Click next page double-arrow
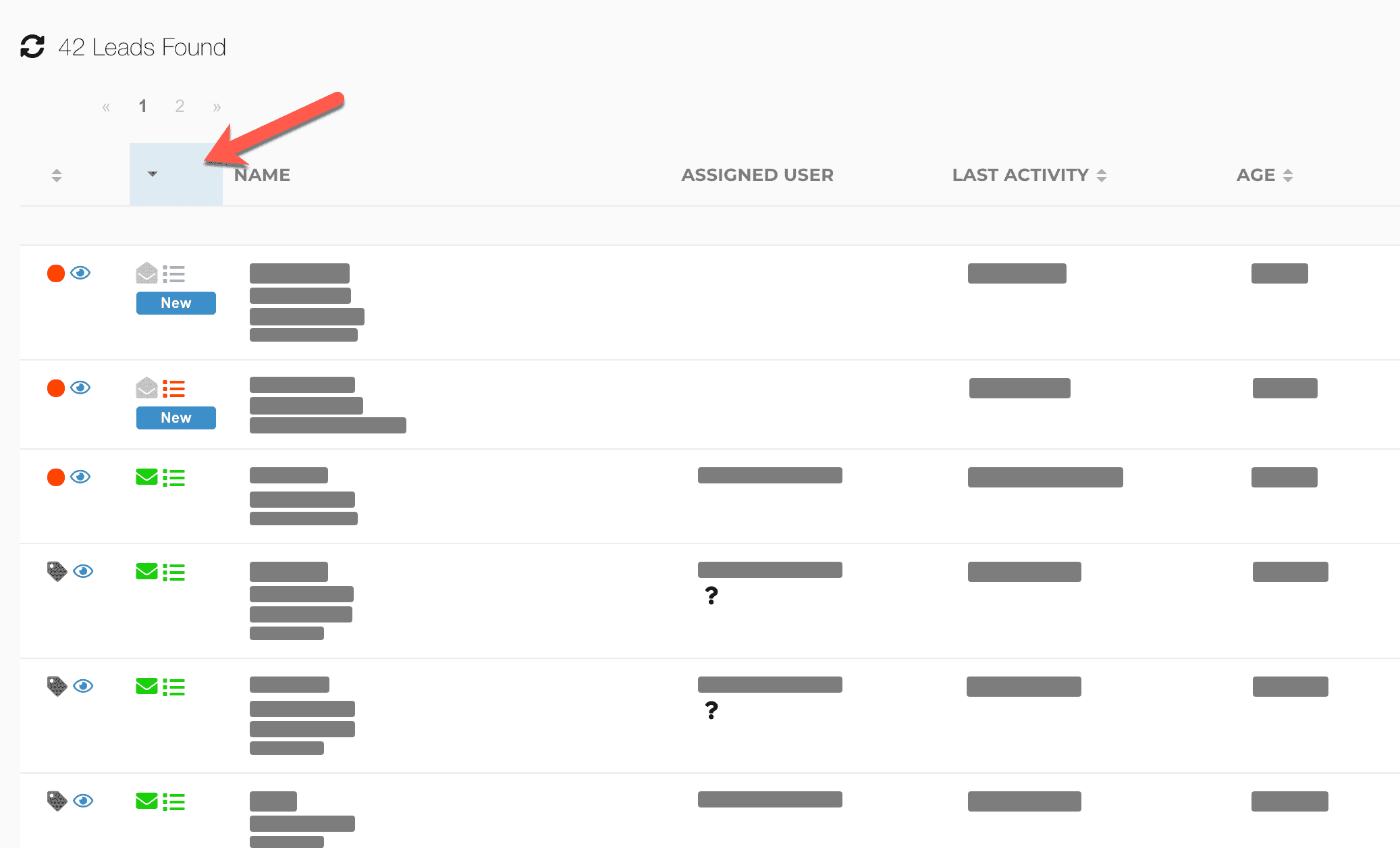The height and width of the screenshot is (848, 1400). [x=217, y=107]
